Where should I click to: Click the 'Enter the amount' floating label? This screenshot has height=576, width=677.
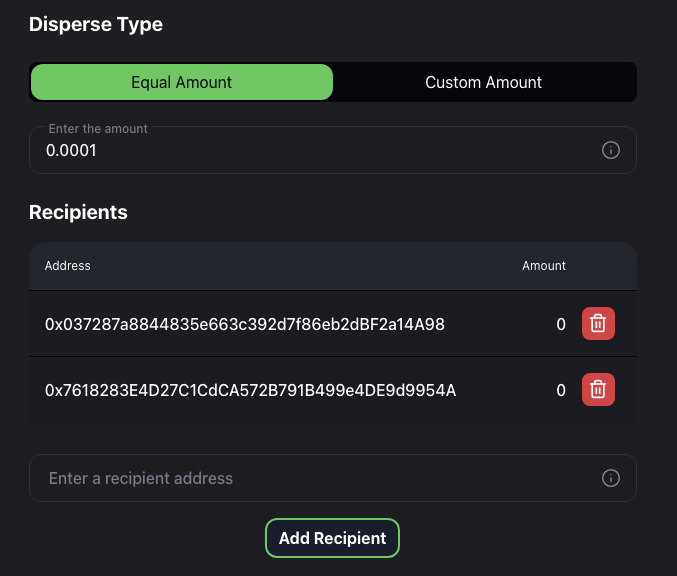(98, 129)
